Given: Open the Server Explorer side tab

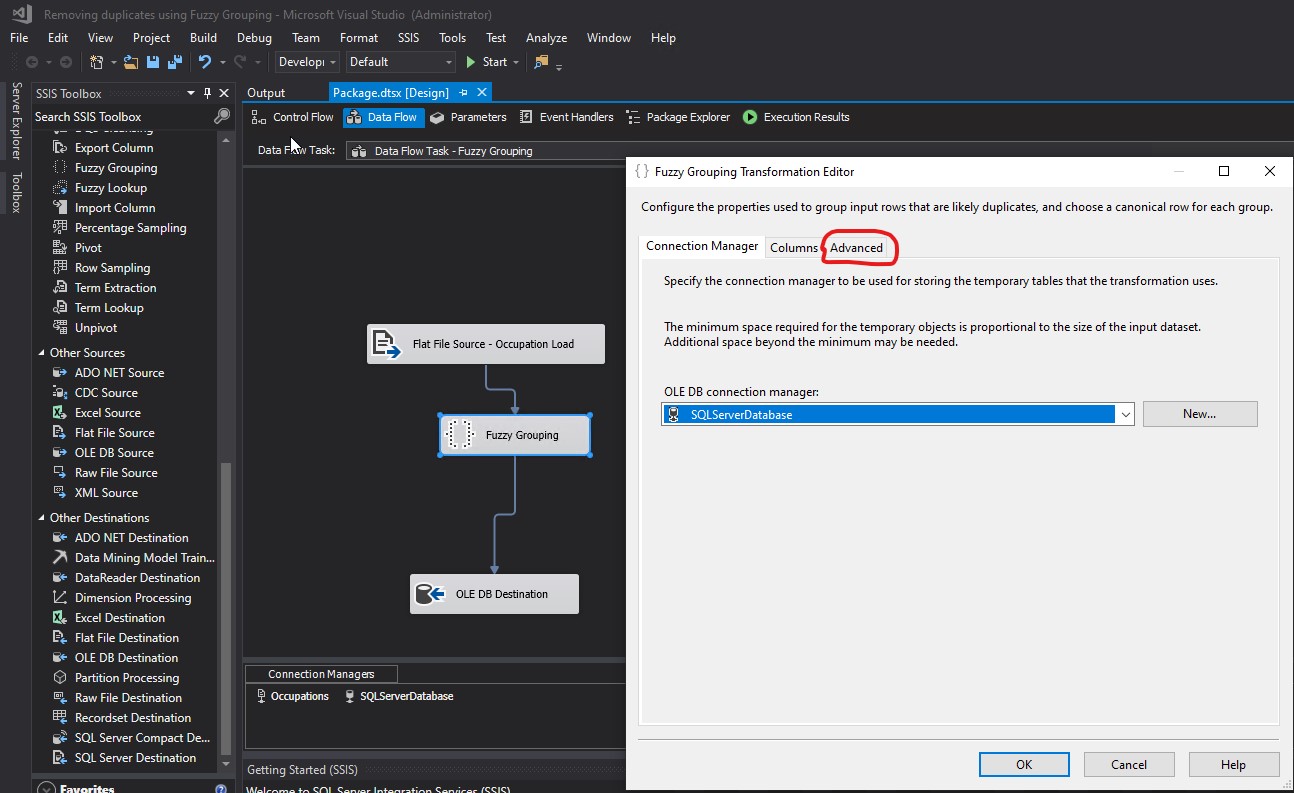Looking at the screenshot, I should pyautogui.click(x=16, y=121).
